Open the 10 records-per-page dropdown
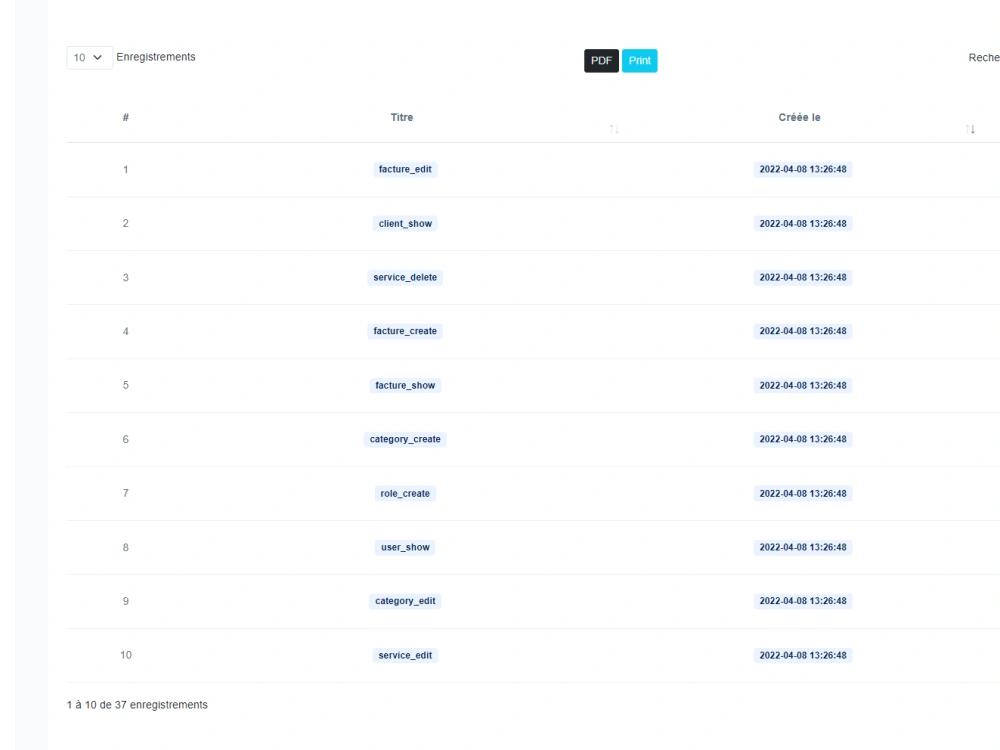The image size is (1000, 750). point(89,57)
